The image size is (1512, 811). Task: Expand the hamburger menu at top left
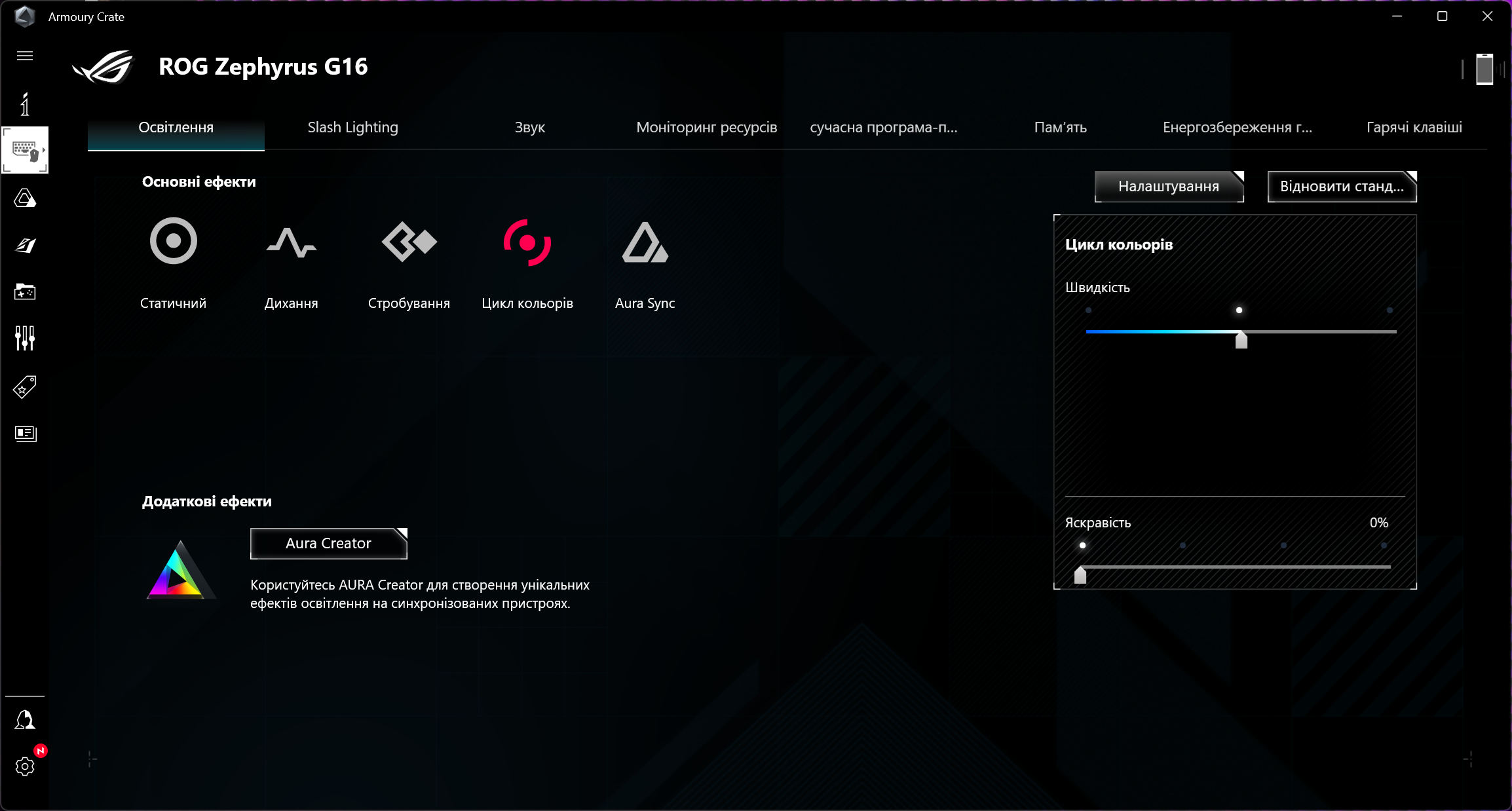[x=24, y=56]
